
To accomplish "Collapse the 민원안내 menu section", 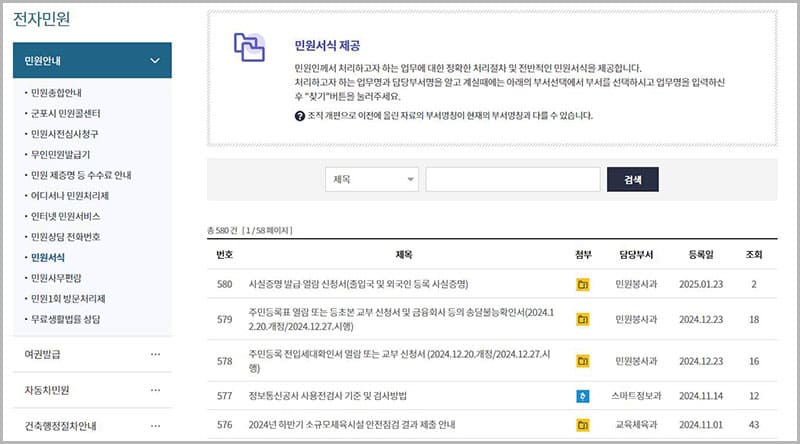I will point(154,61).
